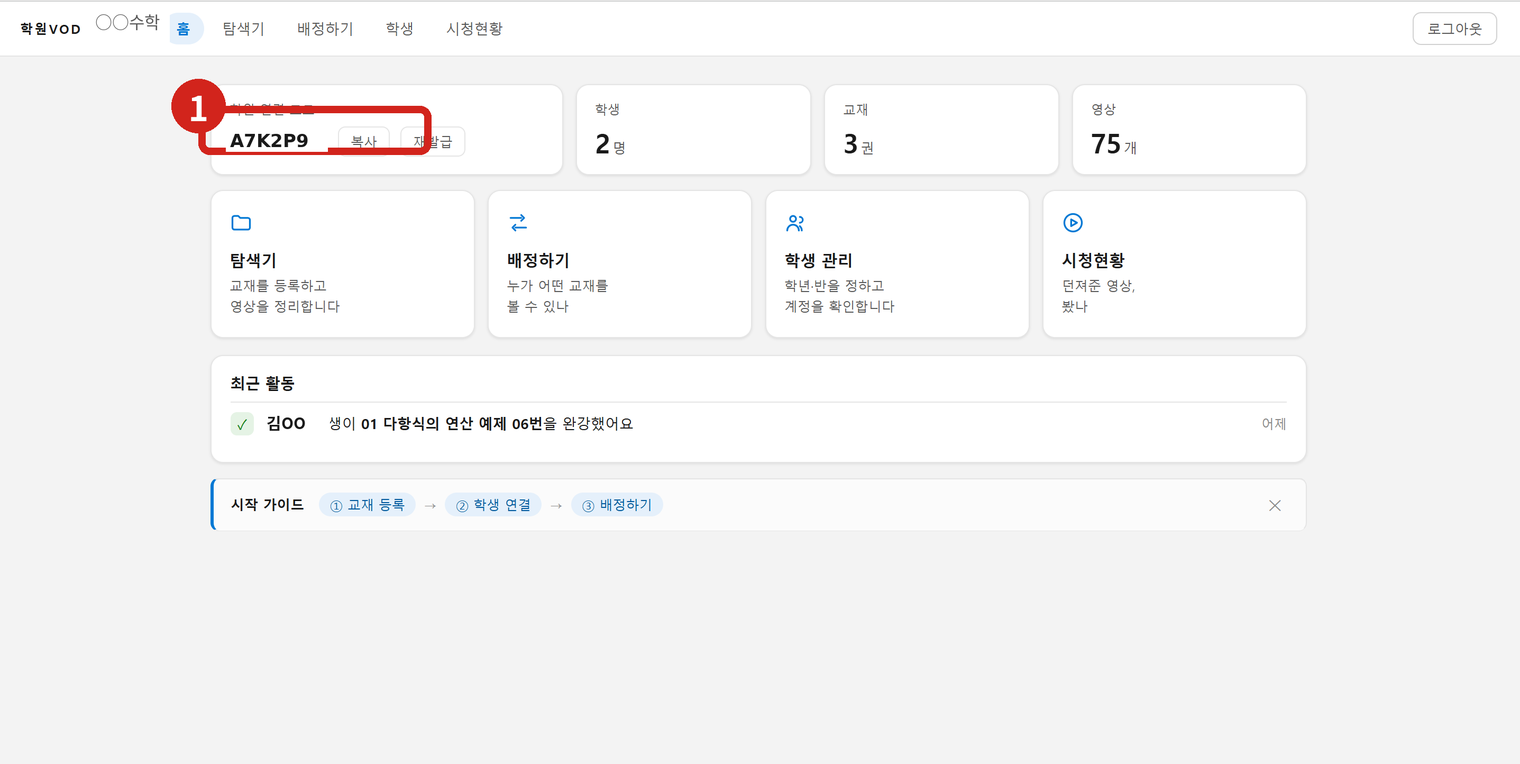
Task: Open the 학생 menu in top navigation
Action: (400, 29)
